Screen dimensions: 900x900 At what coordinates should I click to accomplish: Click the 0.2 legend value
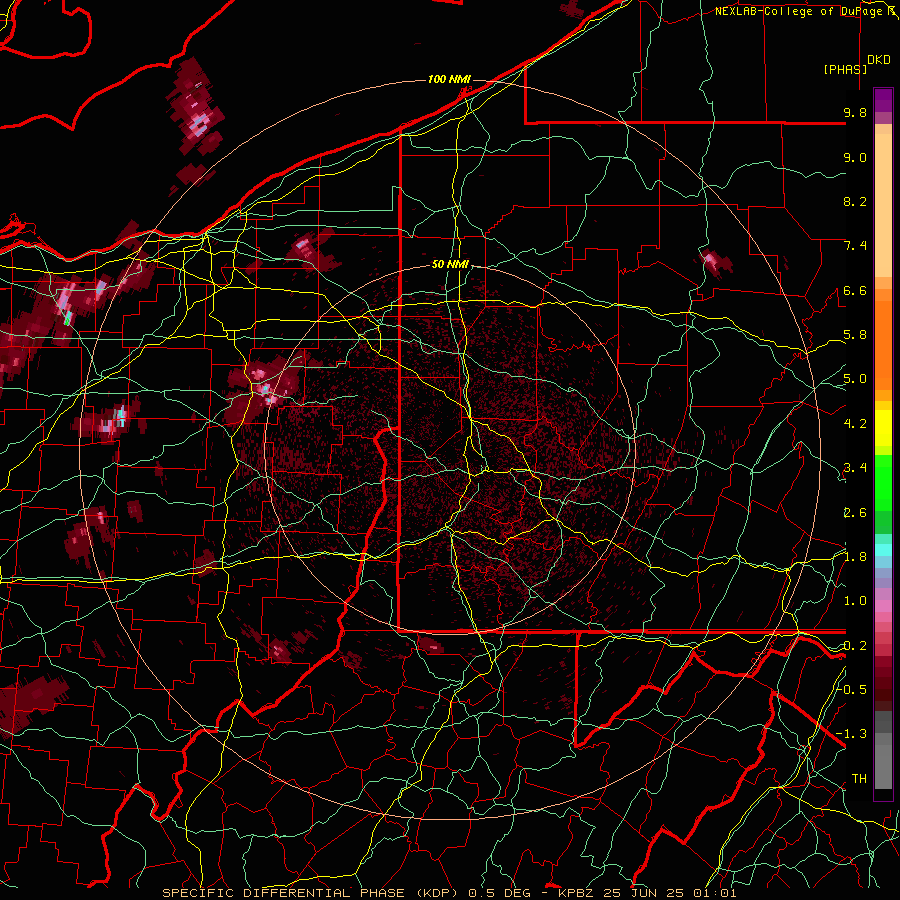[x=855, y=646]
